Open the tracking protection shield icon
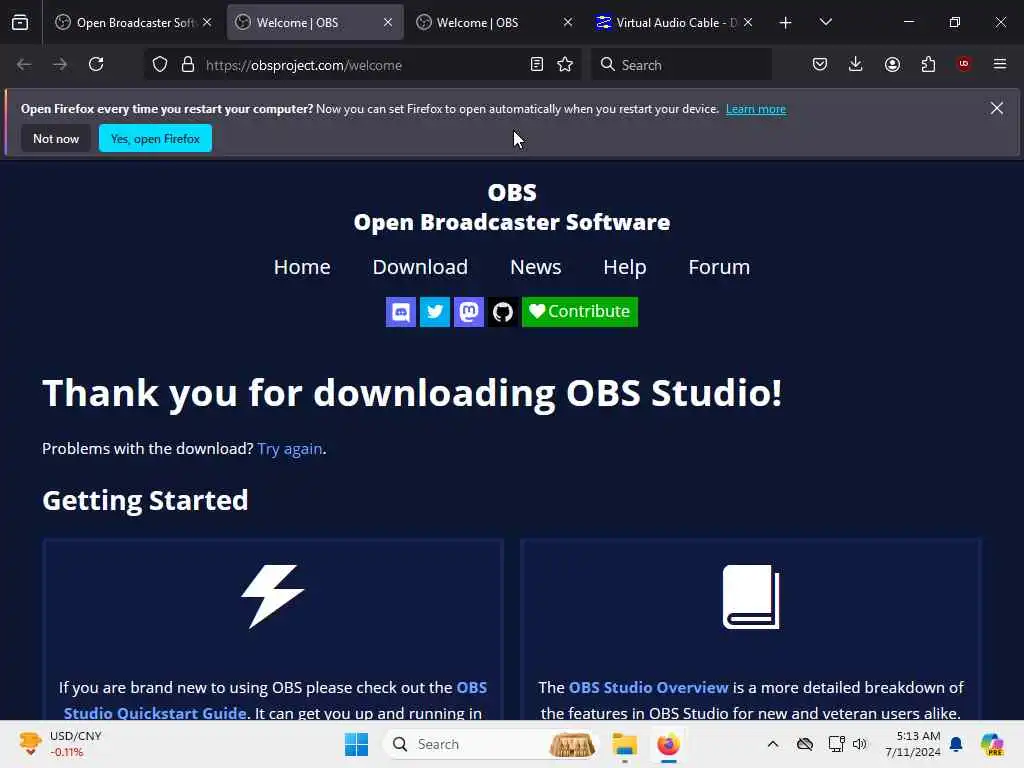The image size is (1024, 768). [x=160, y=65]
